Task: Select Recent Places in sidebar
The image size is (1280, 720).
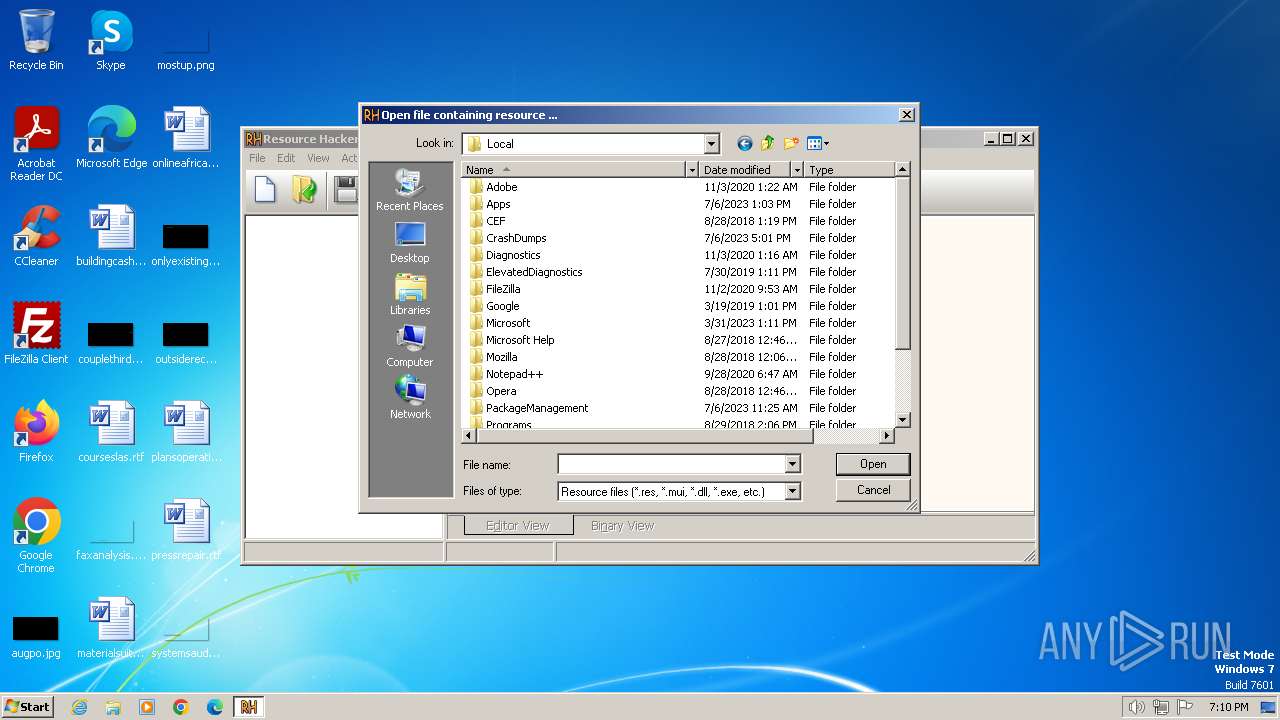Action: pos(410,190)
